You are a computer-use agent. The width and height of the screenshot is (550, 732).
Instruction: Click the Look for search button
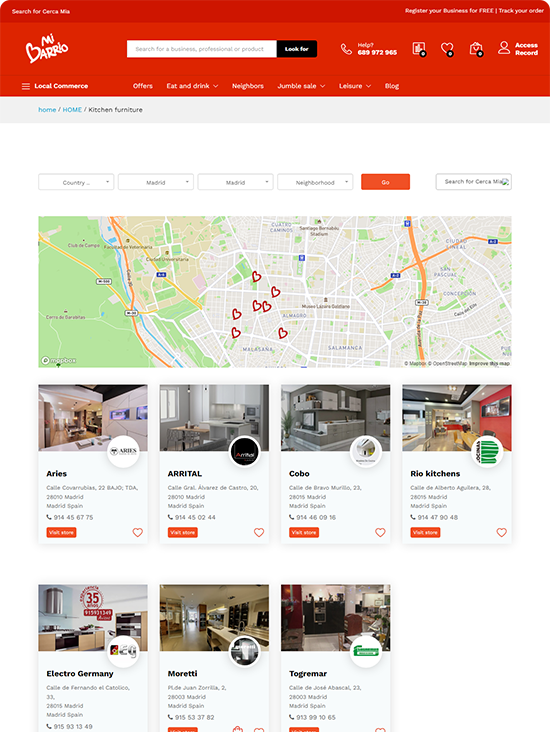[x=297, y=49]
